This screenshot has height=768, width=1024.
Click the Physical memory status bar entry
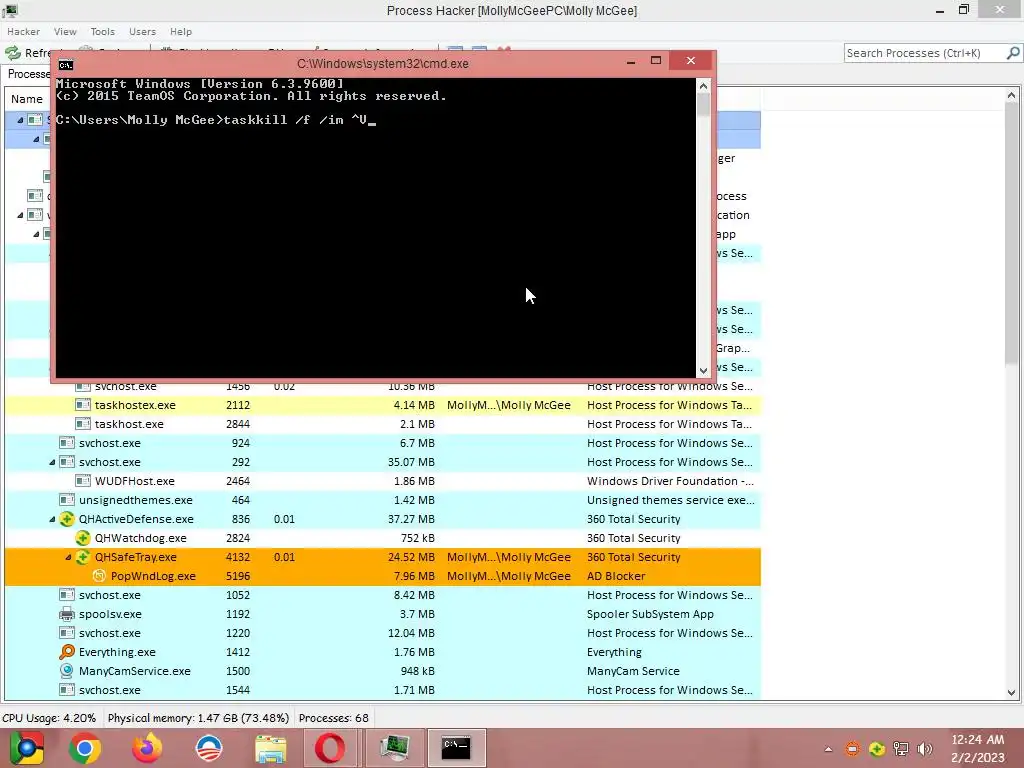click(x=199, y=718)
